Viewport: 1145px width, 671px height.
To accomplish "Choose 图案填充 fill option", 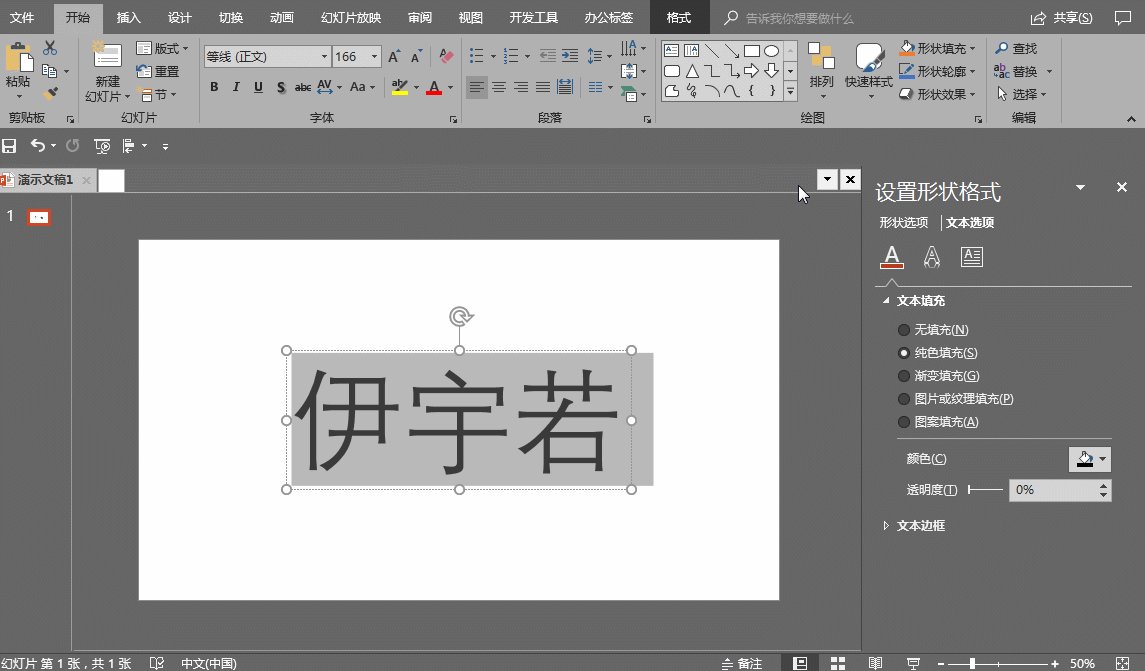I will click(x=904, y=421).
